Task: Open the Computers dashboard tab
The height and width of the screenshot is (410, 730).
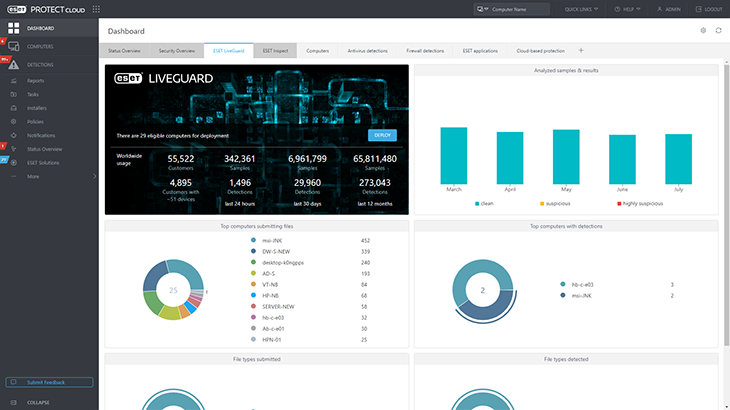Action: point(318,51)
